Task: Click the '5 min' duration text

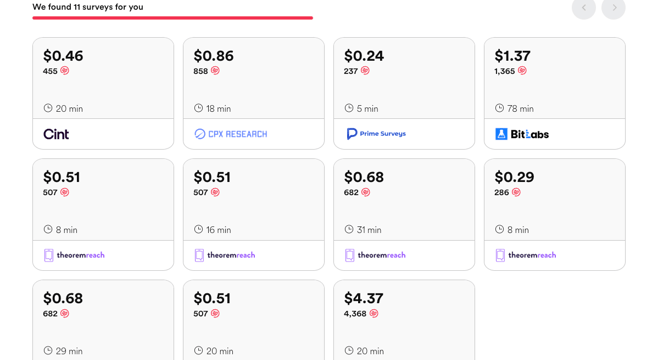Action: click(x=367, y=109)
